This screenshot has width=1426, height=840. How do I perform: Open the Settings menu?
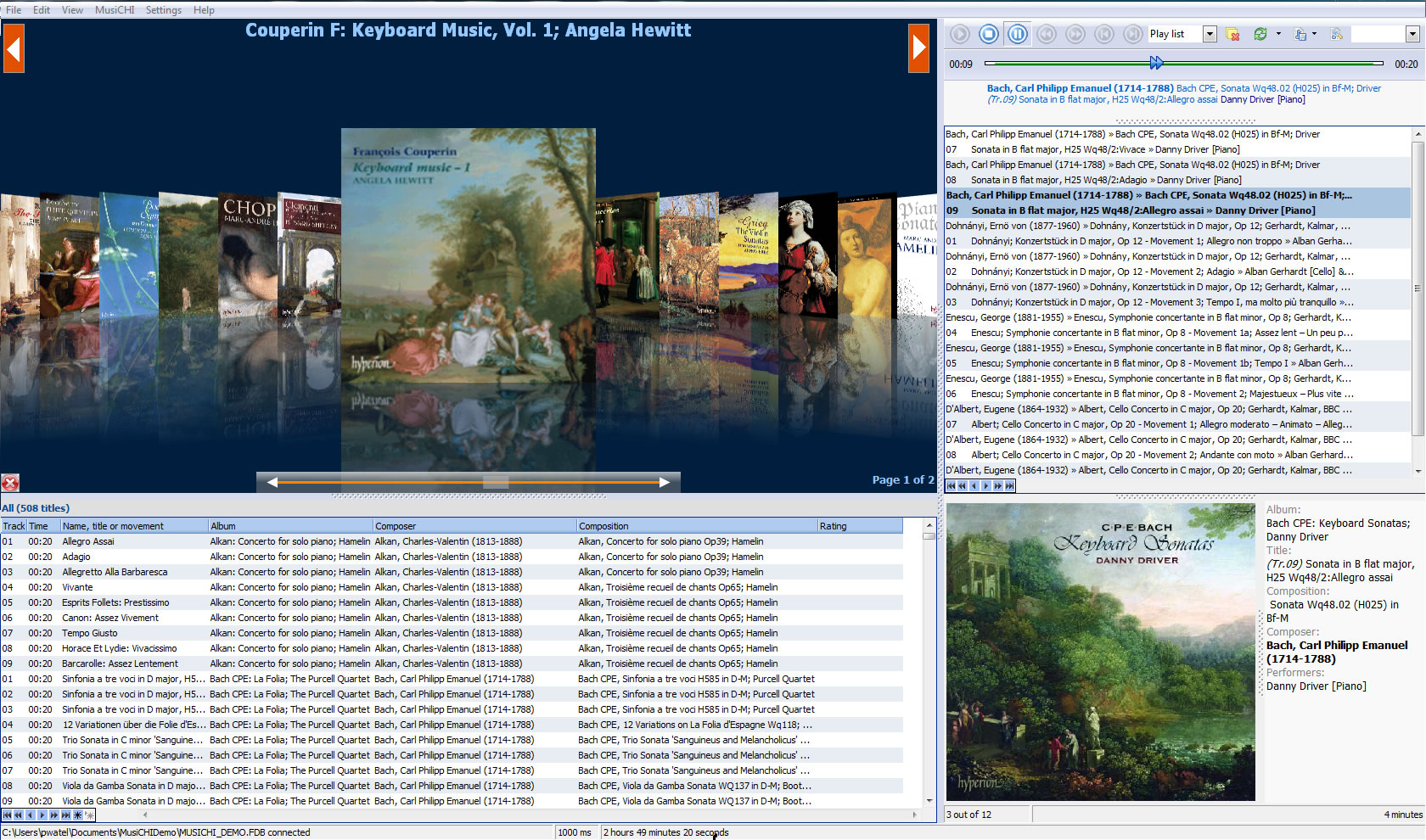point(163,10)
